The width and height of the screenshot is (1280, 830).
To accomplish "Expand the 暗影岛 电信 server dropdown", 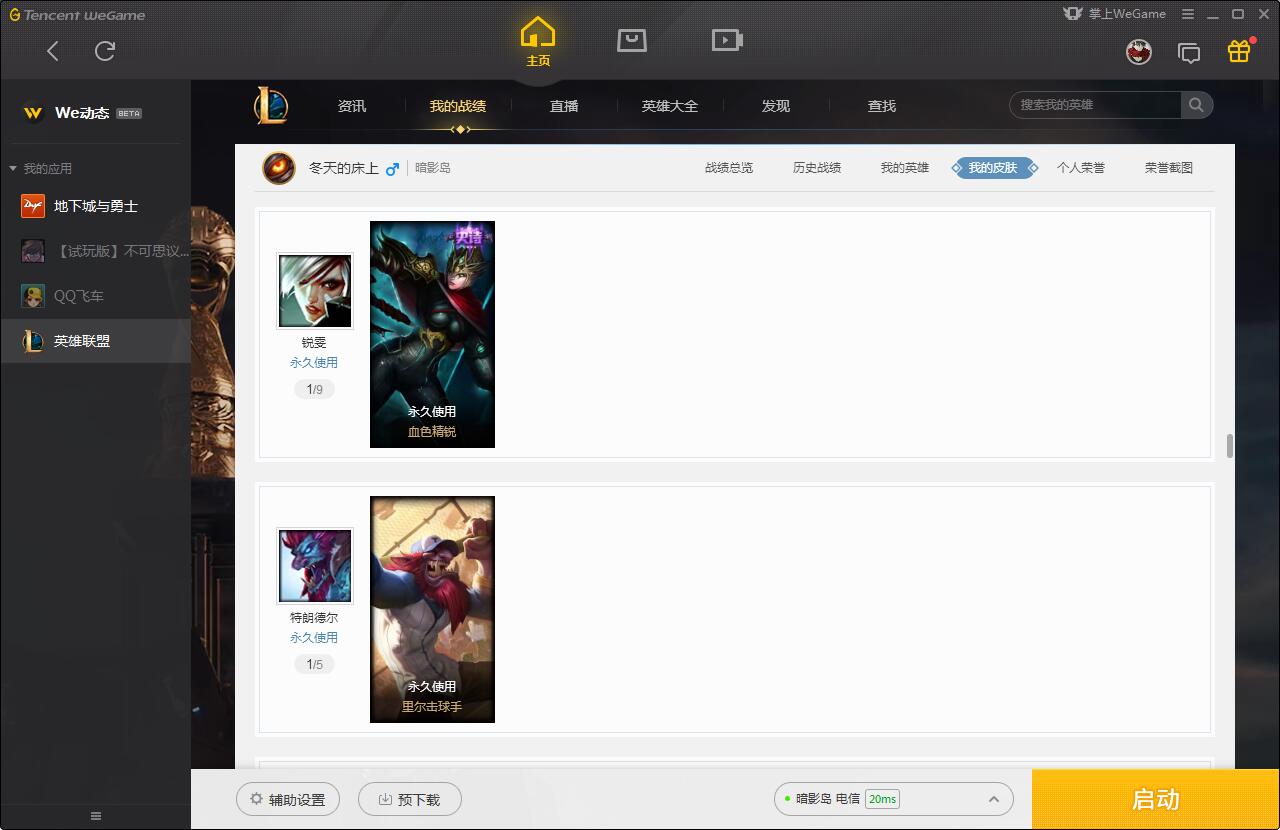I will pyautogui.click(x=894, y=799).
